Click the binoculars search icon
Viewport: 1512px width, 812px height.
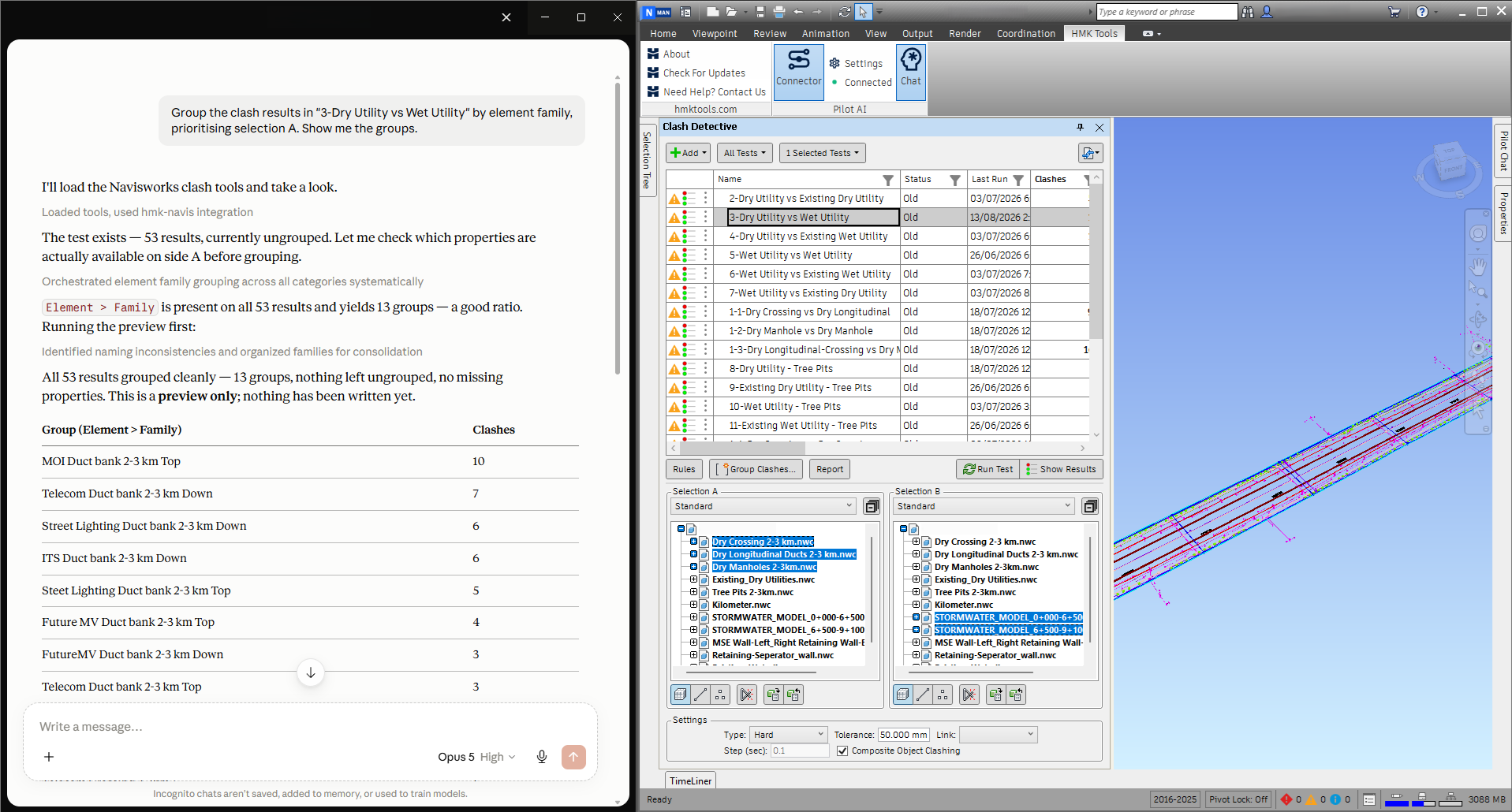coord(1248,12)
